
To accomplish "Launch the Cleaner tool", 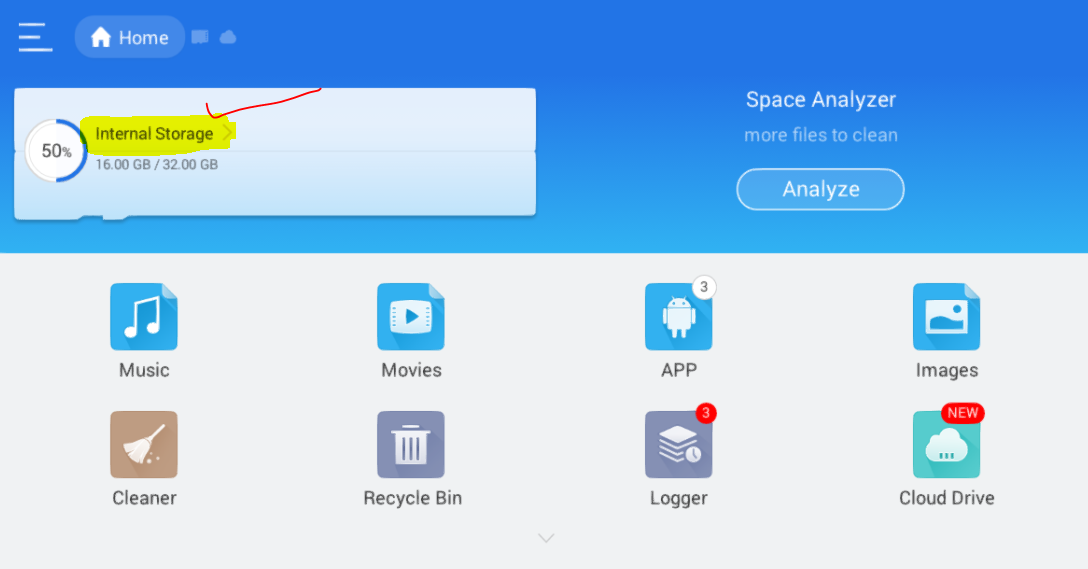I will point(144,445).
